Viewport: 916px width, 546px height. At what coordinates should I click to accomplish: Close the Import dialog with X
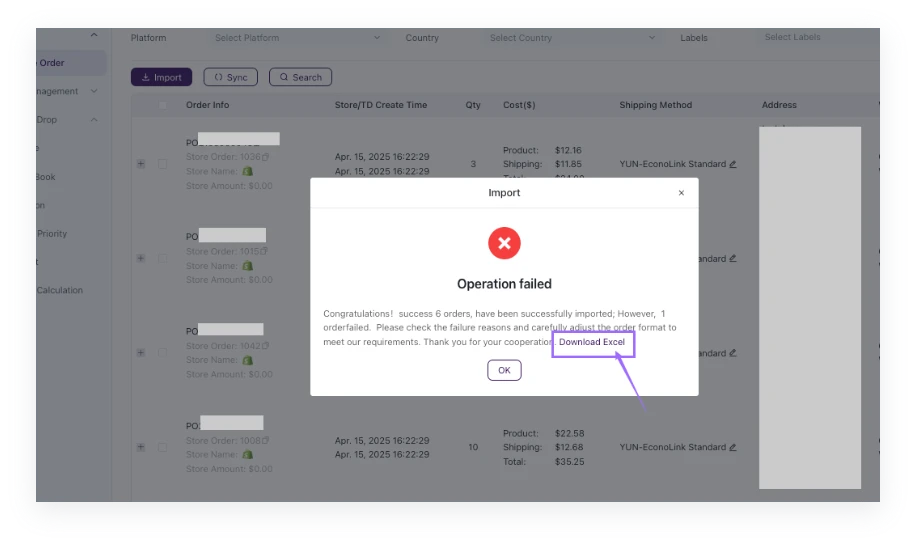[681, 193]
